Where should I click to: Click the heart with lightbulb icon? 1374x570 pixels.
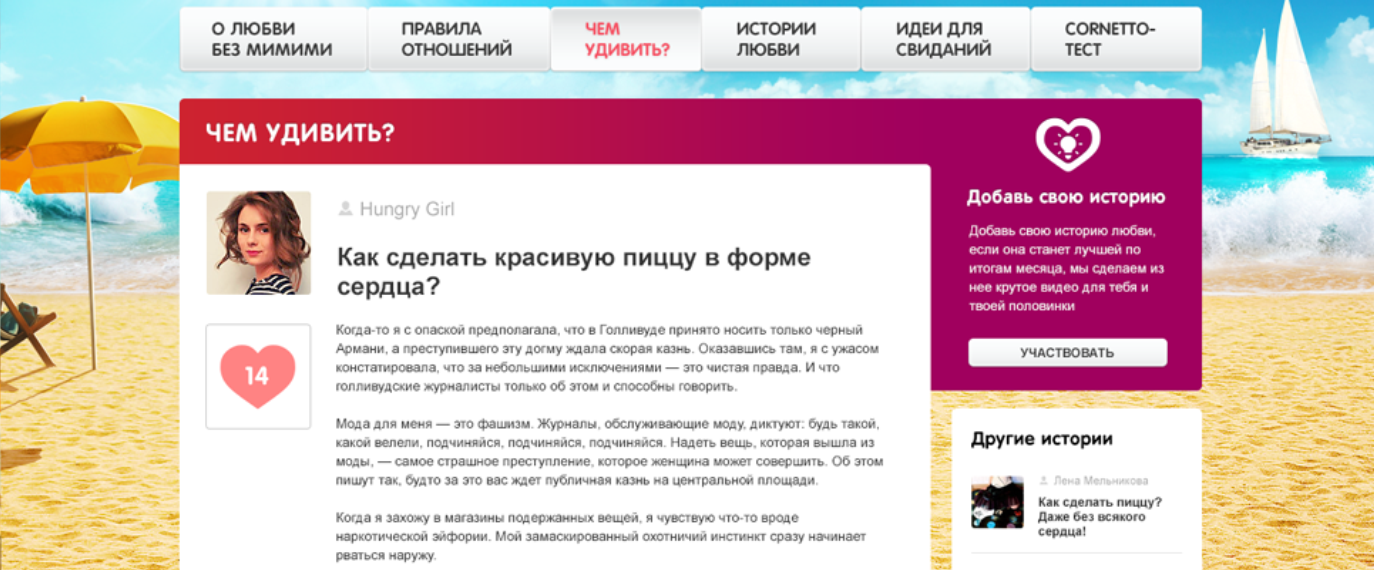click(1067, 145)
